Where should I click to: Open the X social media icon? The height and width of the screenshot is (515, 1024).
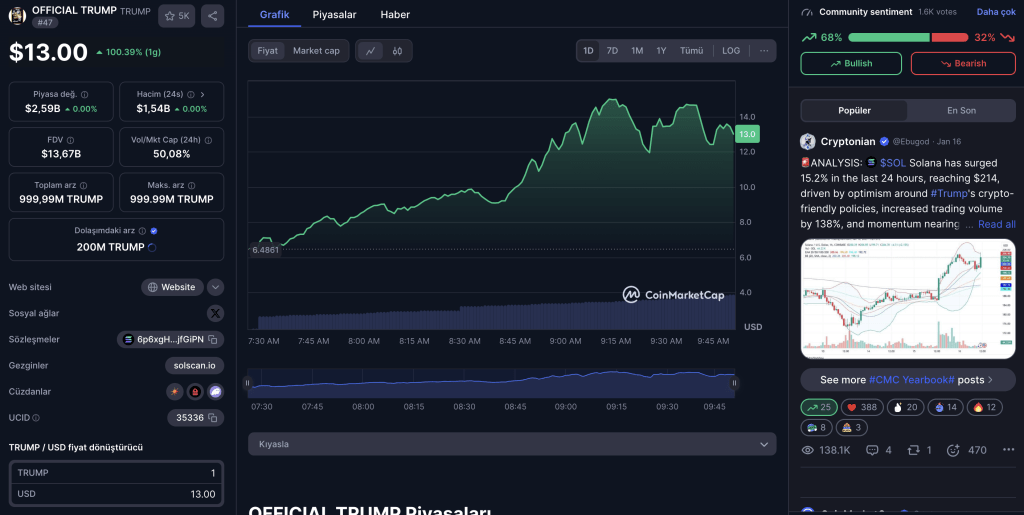point(215,313)
